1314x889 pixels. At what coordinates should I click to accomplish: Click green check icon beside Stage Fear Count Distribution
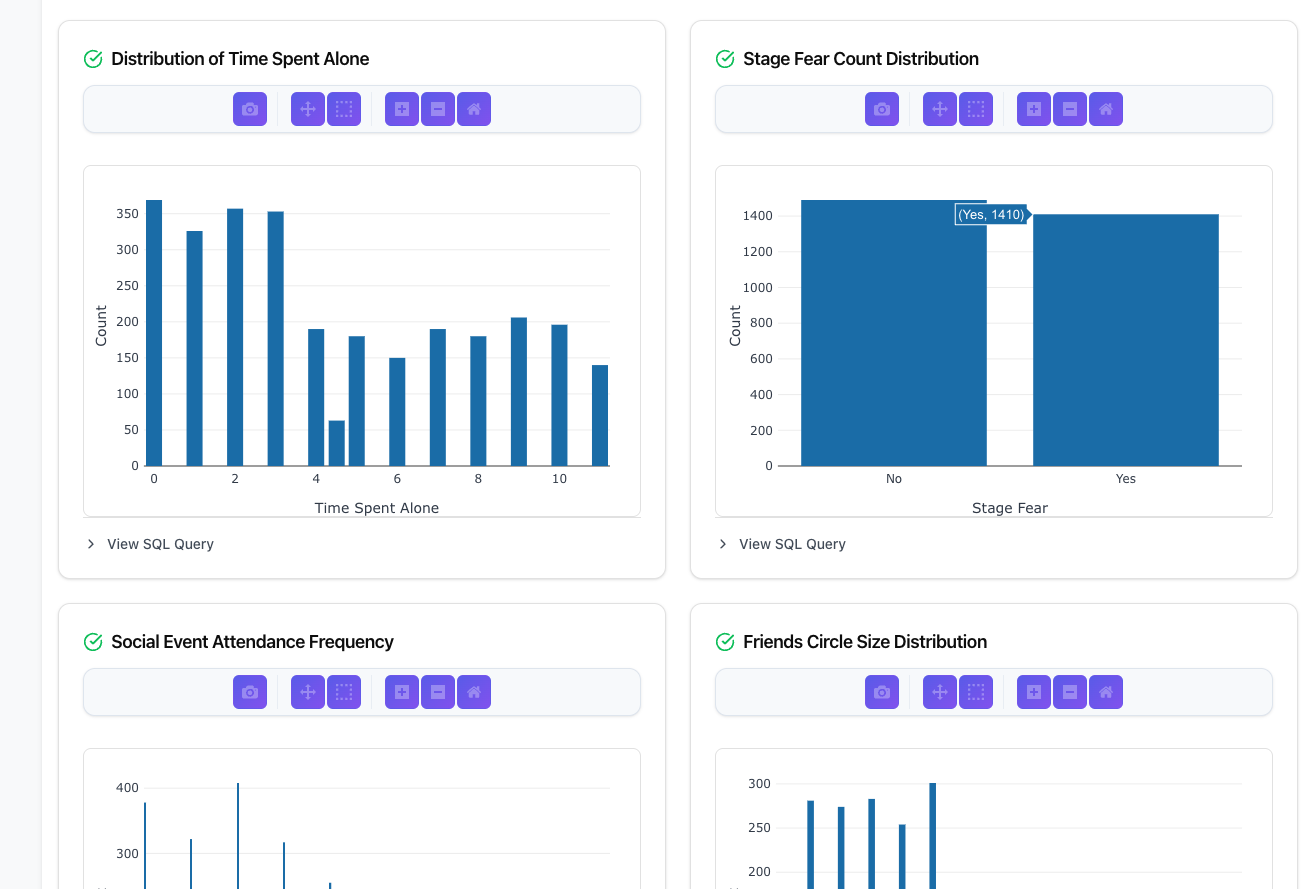[725, 59]
